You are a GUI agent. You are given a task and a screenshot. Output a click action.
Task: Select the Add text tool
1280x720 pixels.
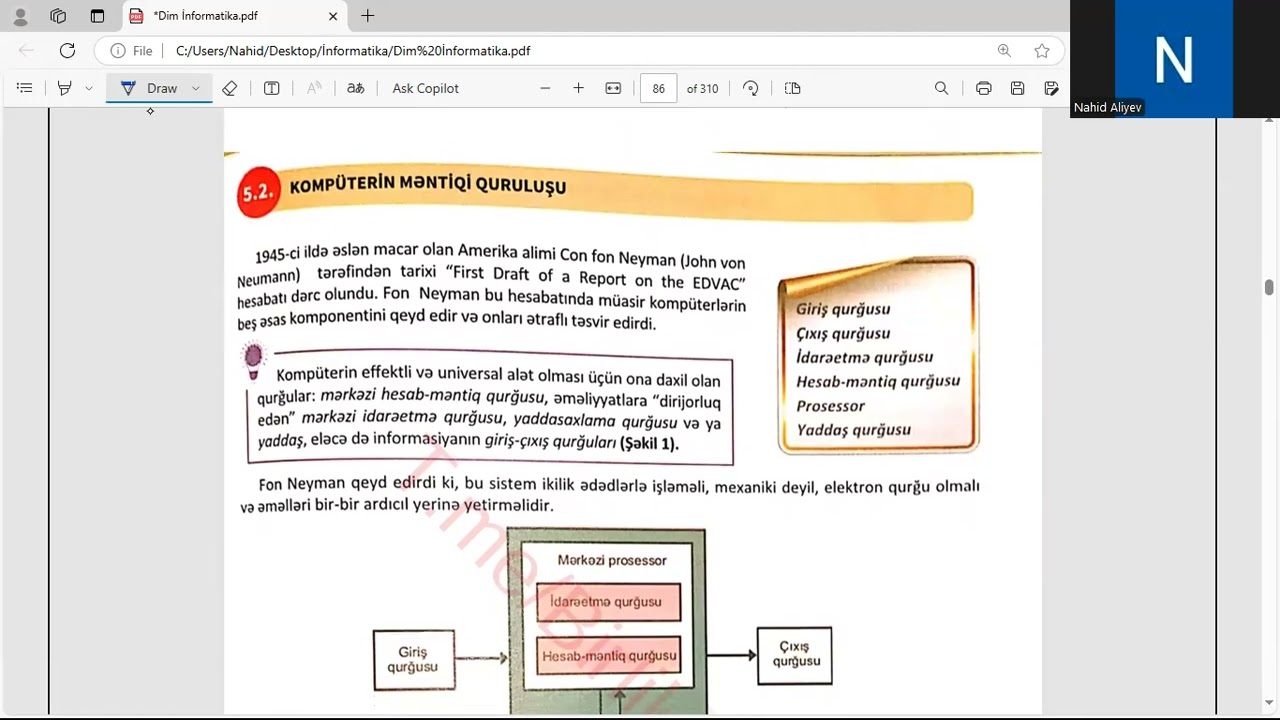click(271, 88)
